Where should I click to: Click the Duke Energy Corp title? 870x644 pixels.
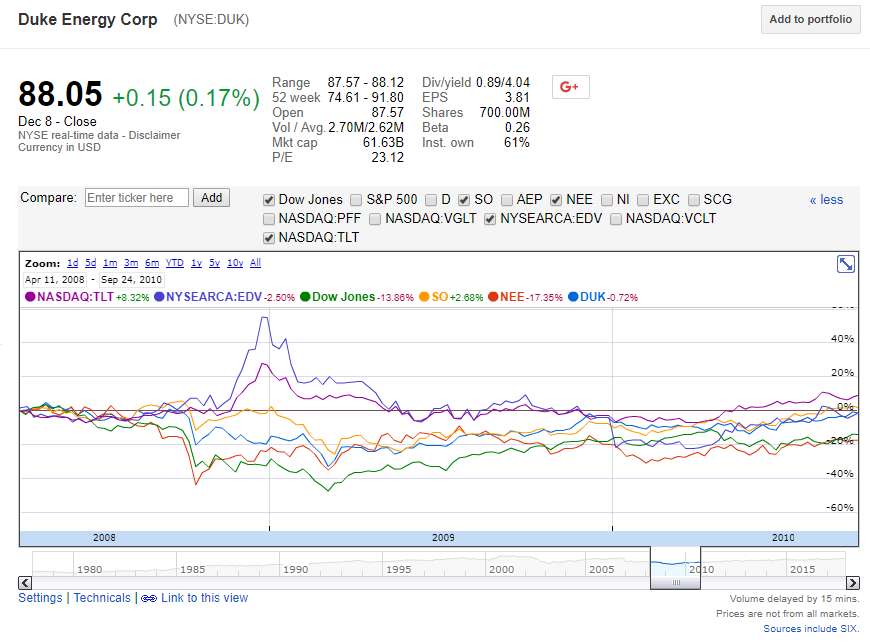point(88,19)
